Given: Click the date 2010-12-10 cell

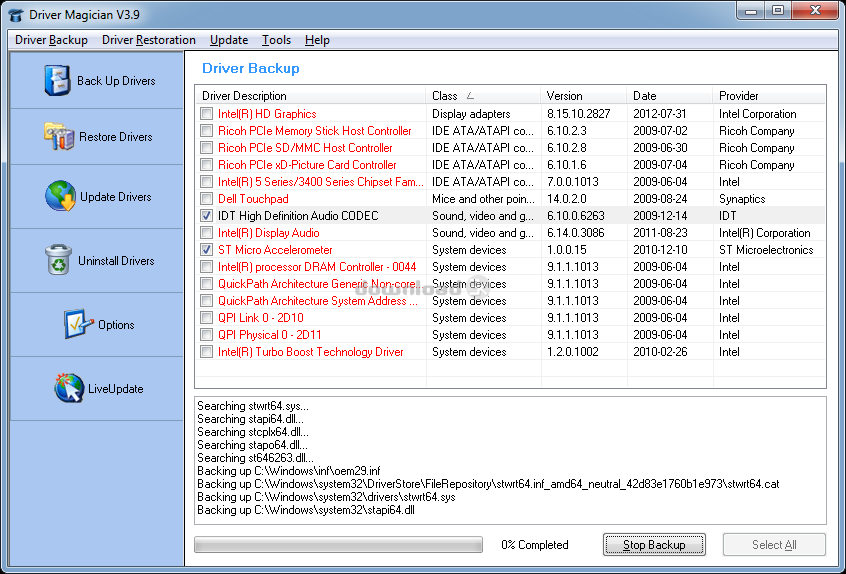Looking at the screenshot, I should tap(660, 250).
